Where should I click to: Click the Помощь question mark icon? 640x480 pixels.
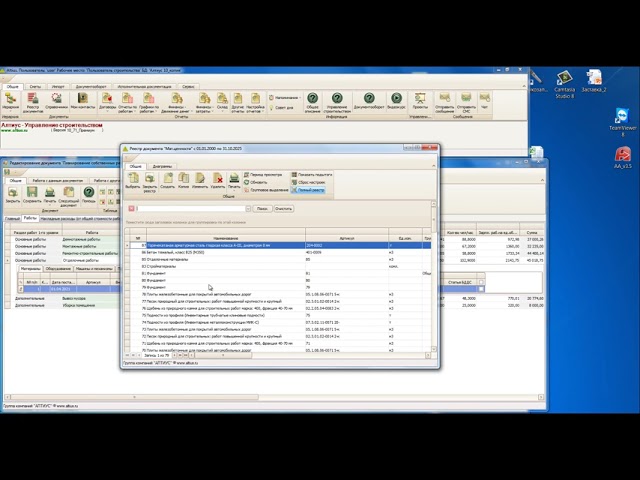tap(89, 194)
